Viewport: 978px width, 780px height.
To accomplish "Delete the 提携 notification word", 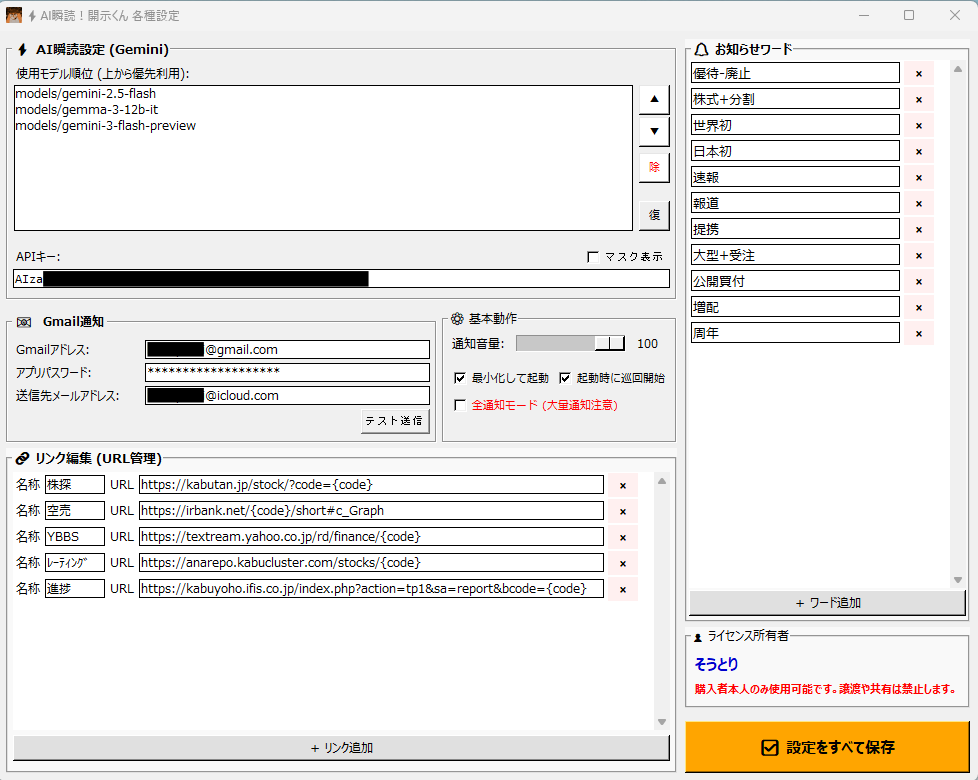I will coord(919,229).
